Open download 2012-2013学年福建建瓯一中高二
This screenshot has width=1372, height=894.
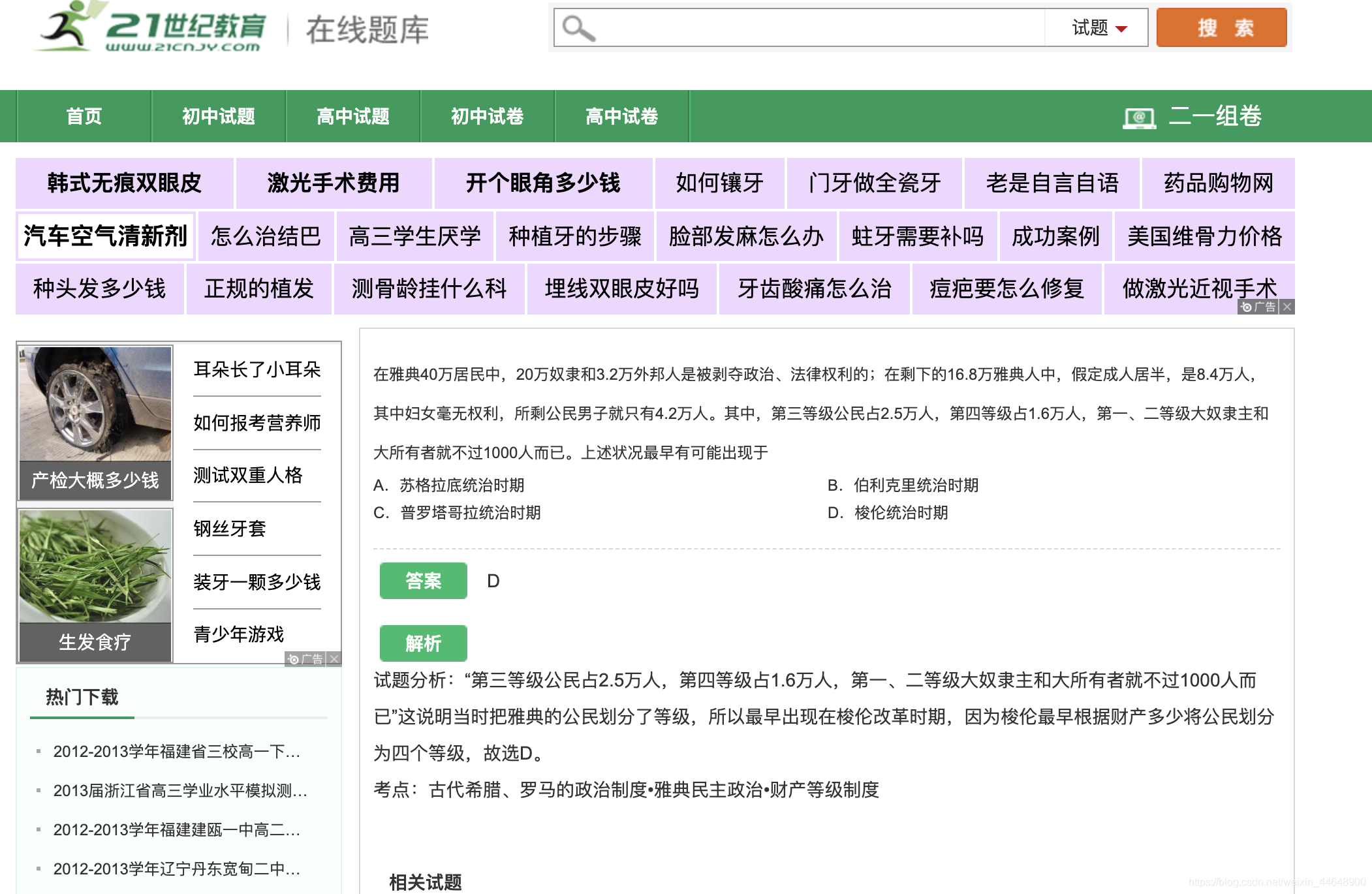coord(177,830)
